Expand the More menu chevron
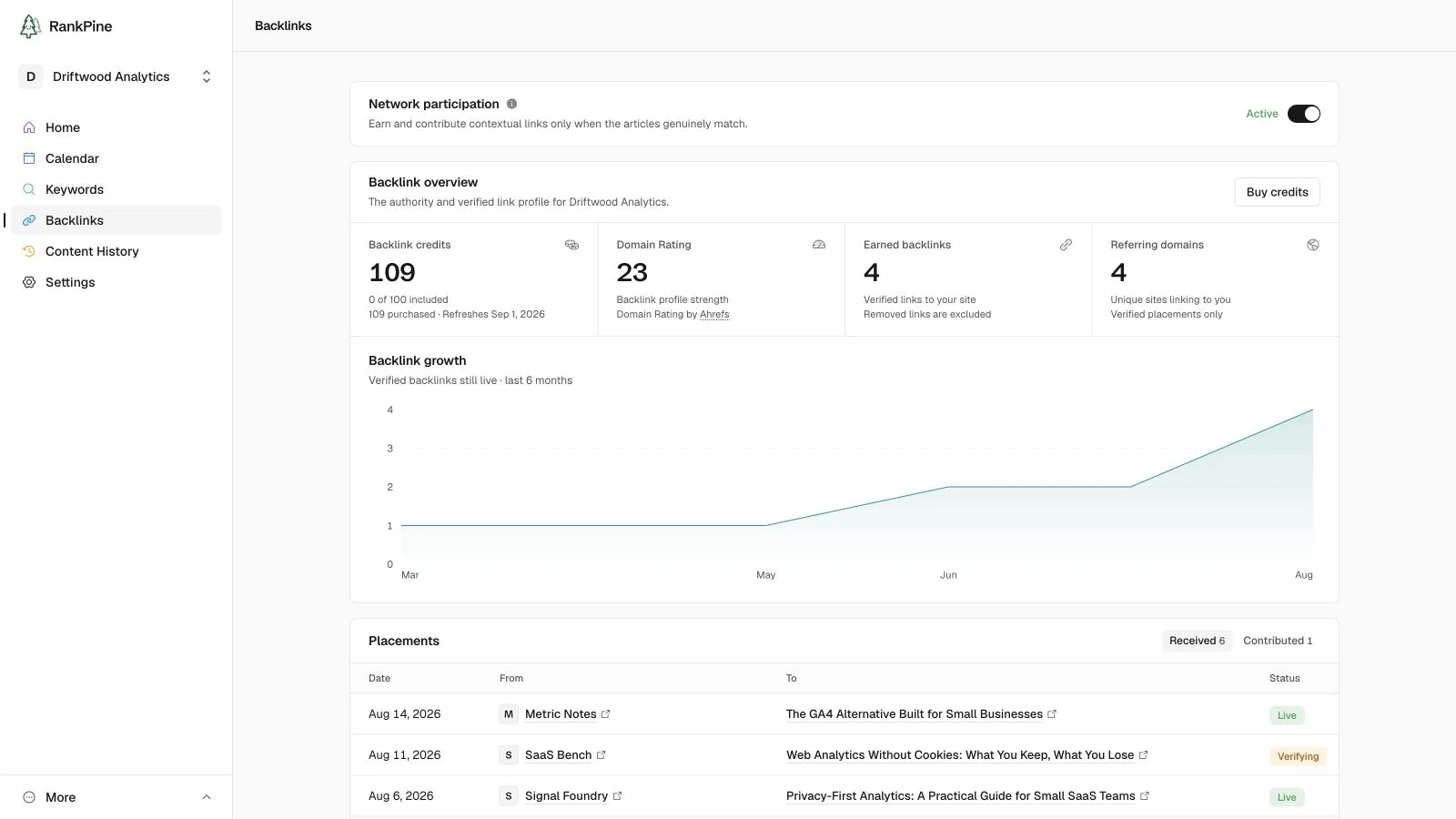This screenshot has height=819, width=1456. pyautogui.click(x=207, y=797)
